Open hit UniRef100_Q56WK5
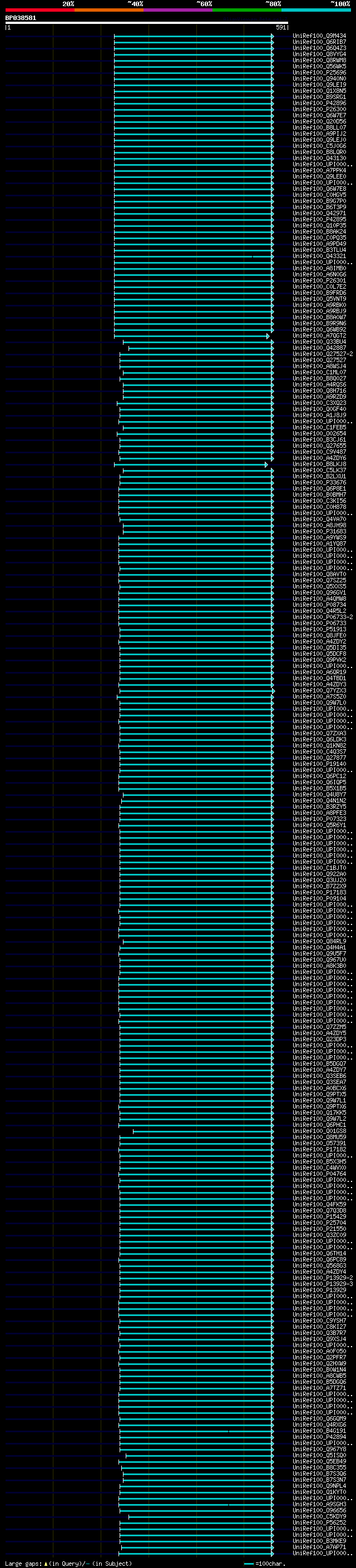This screenshot has height=1568, width=356. (319, 67)
